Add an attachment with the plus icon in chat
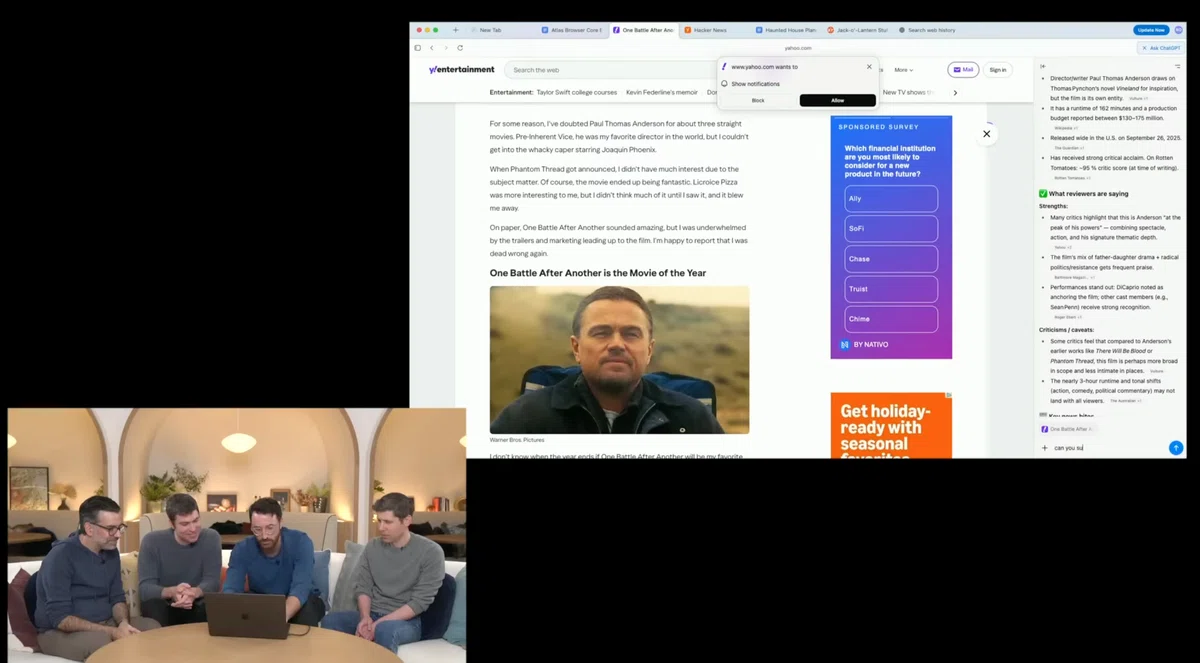1200x663 pixels. point(1045,448)
